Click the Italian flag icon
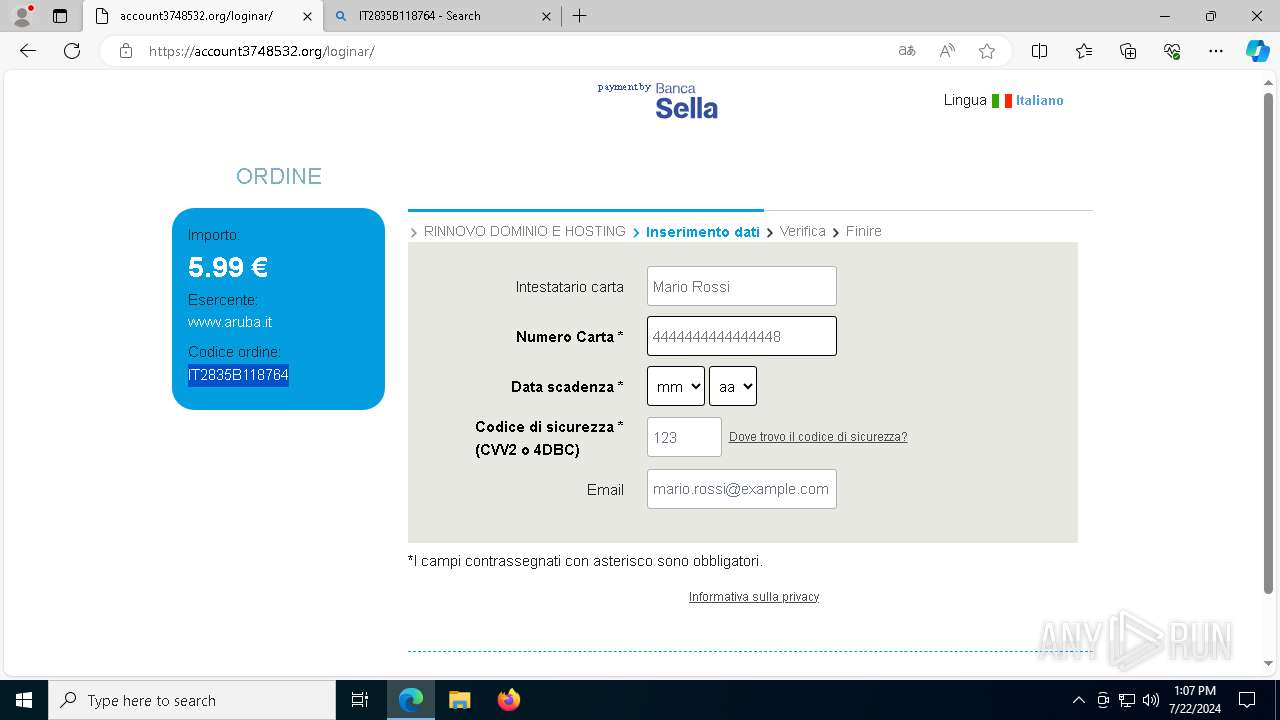The image size is (1280, 720). (1001, 100)
